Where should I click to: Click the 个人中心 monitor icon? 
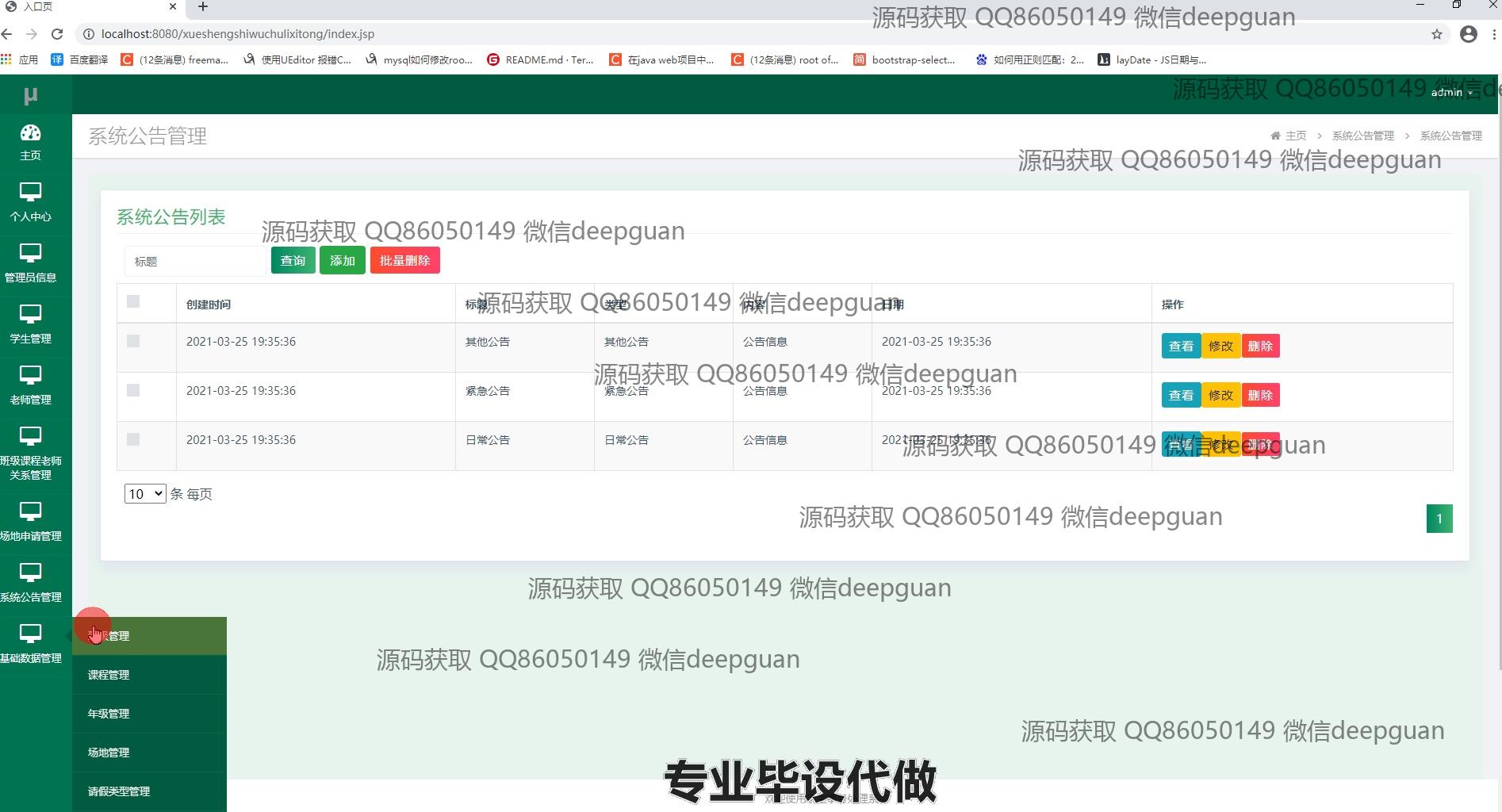click(30, 193)
